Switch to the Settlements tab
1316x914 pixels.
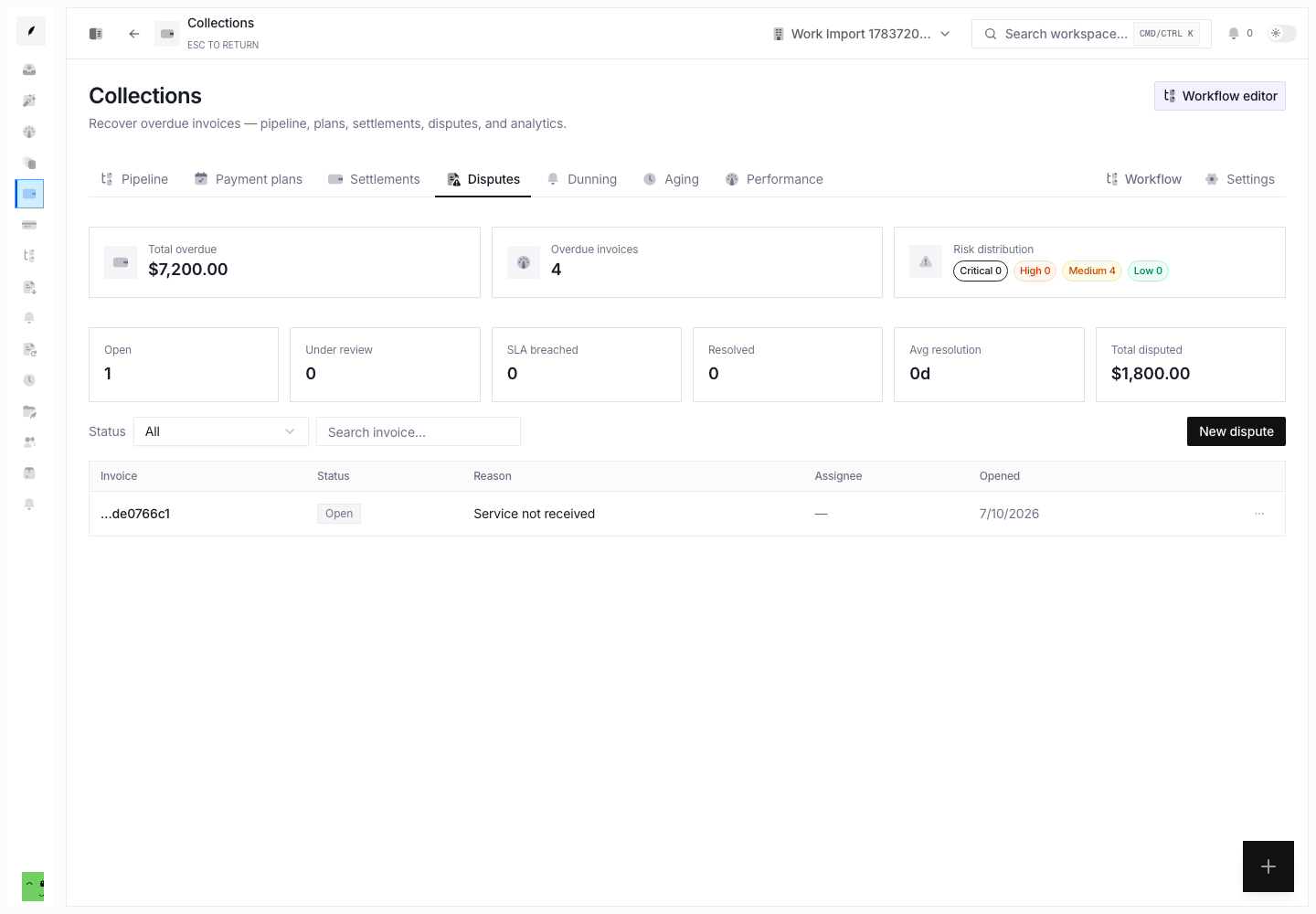tap(374, 179)
